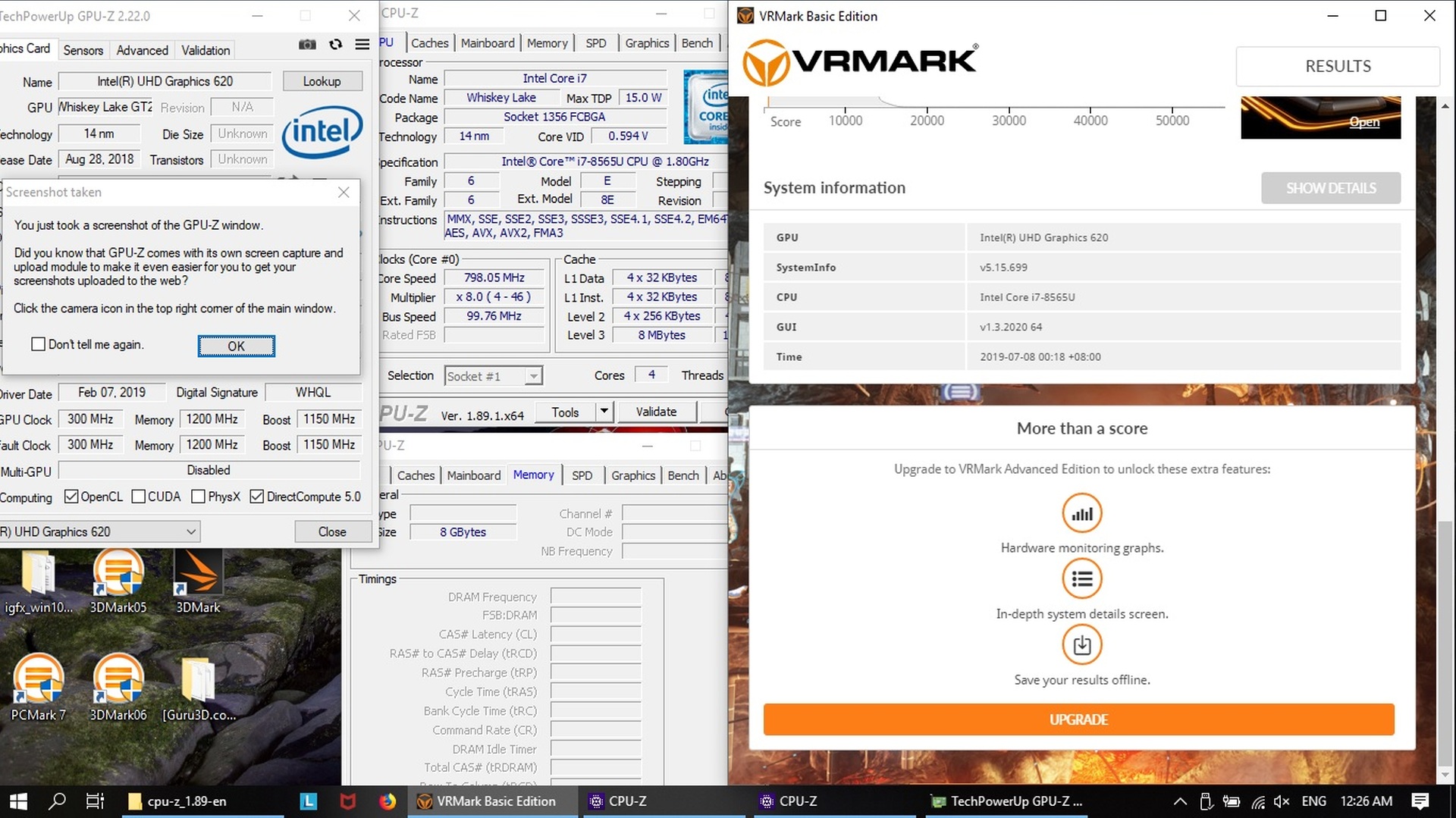This screenshot has width=1456, height=818.
Task: Switch to GPU-Z Advanced tab
Action: tap(142, 50)
